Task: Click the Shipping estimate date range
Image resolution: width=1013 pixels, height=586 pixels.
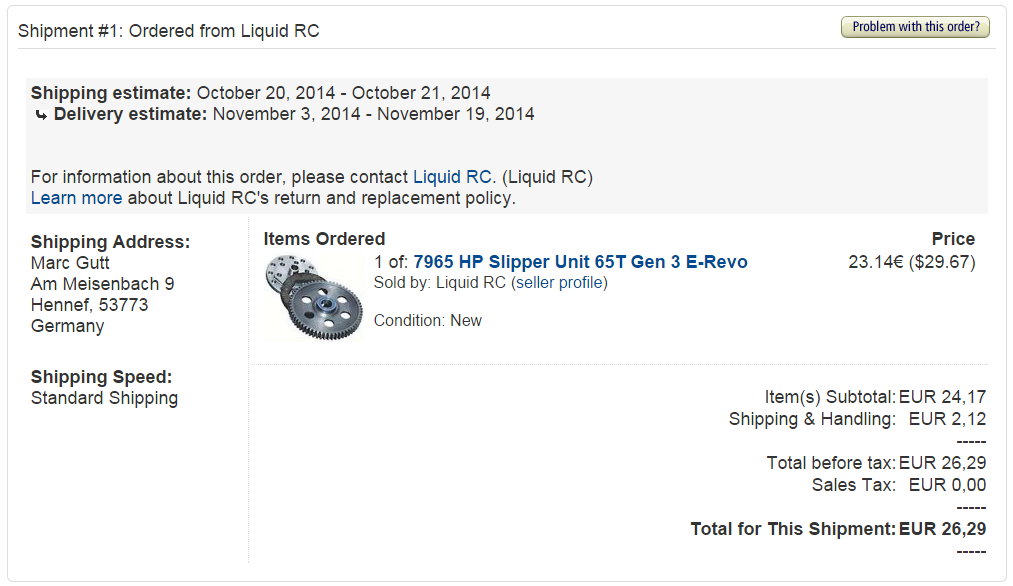Action: (x=343, y=93)
